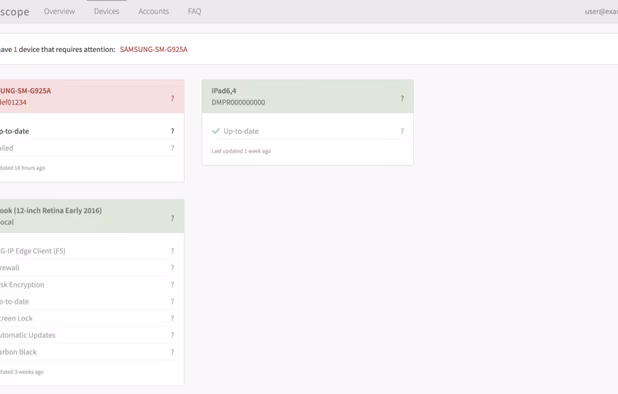Click the MacBook 'updated 3 weeks ago' text
The image size is (618, 394).
pyautogui.click(x=22, y=372)
